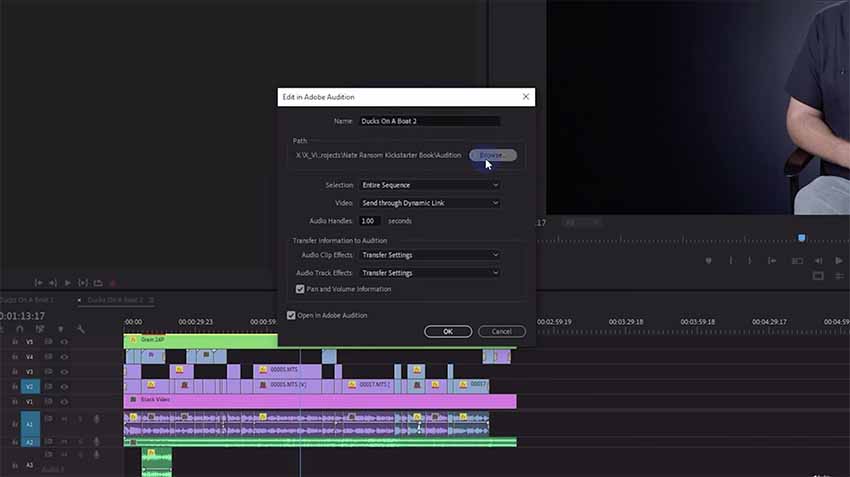Click timeline timecode 0:01:13:17
The width and height of the screenshot is (850, 477).
click(x=23, y=315)
